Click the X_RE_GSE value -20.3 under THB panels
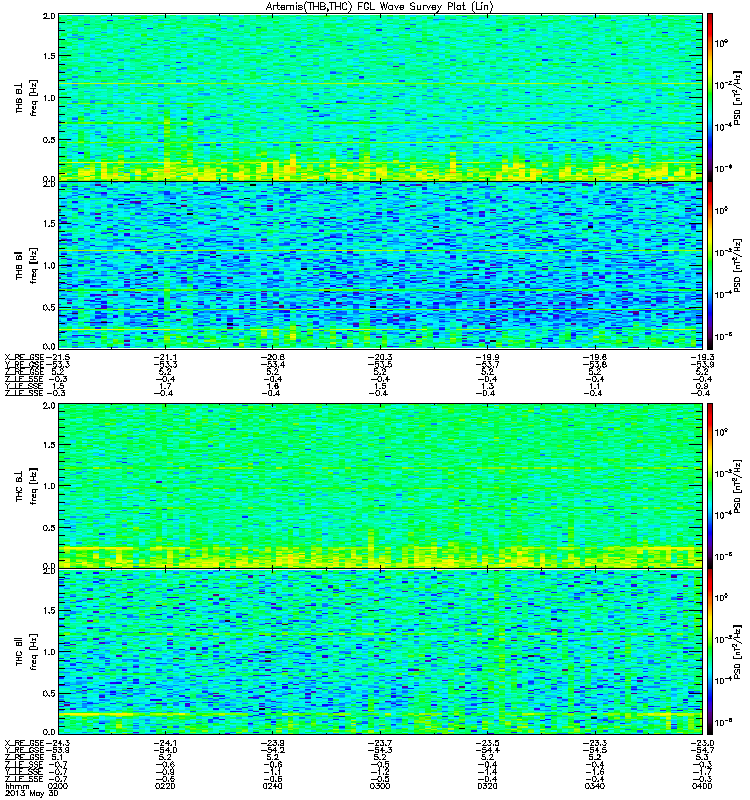 point(380,357)
